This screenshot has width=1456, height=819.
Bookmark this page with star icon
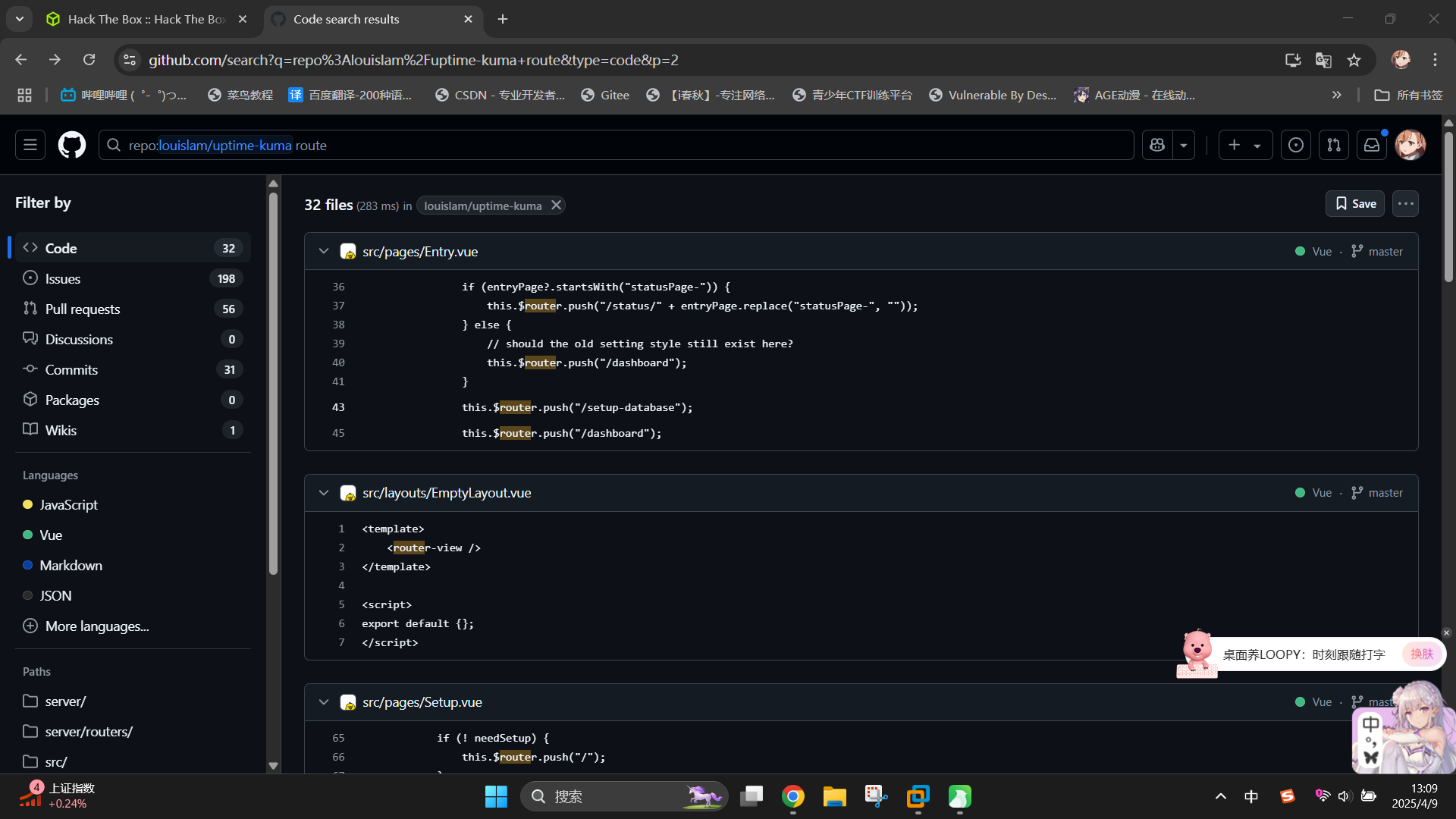pos(1354,60)
